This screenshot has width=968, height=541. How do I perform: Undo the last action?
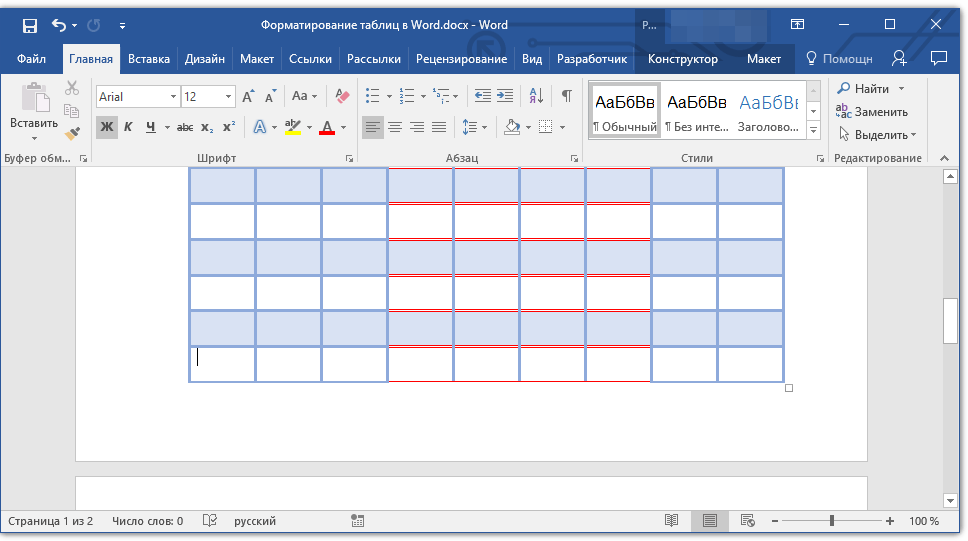(x=59, y=25)
